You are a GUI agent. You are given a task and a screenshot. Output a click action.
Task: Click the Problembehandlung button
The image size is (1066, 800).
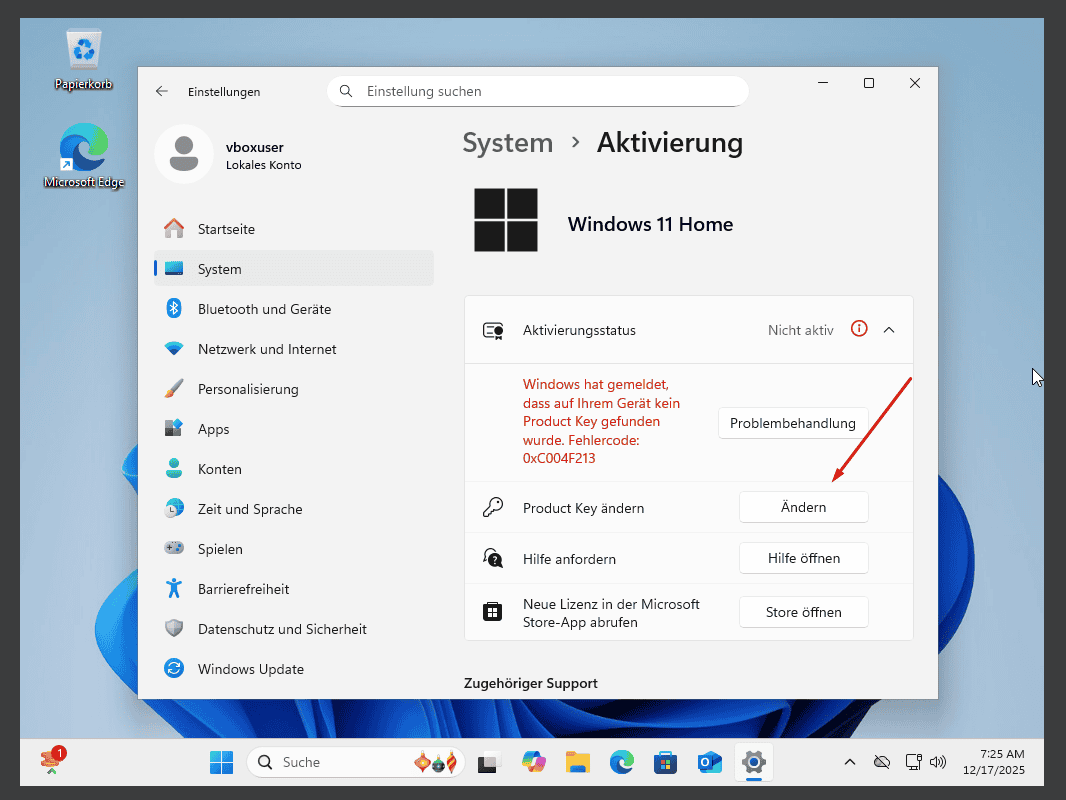coord(792,423)
